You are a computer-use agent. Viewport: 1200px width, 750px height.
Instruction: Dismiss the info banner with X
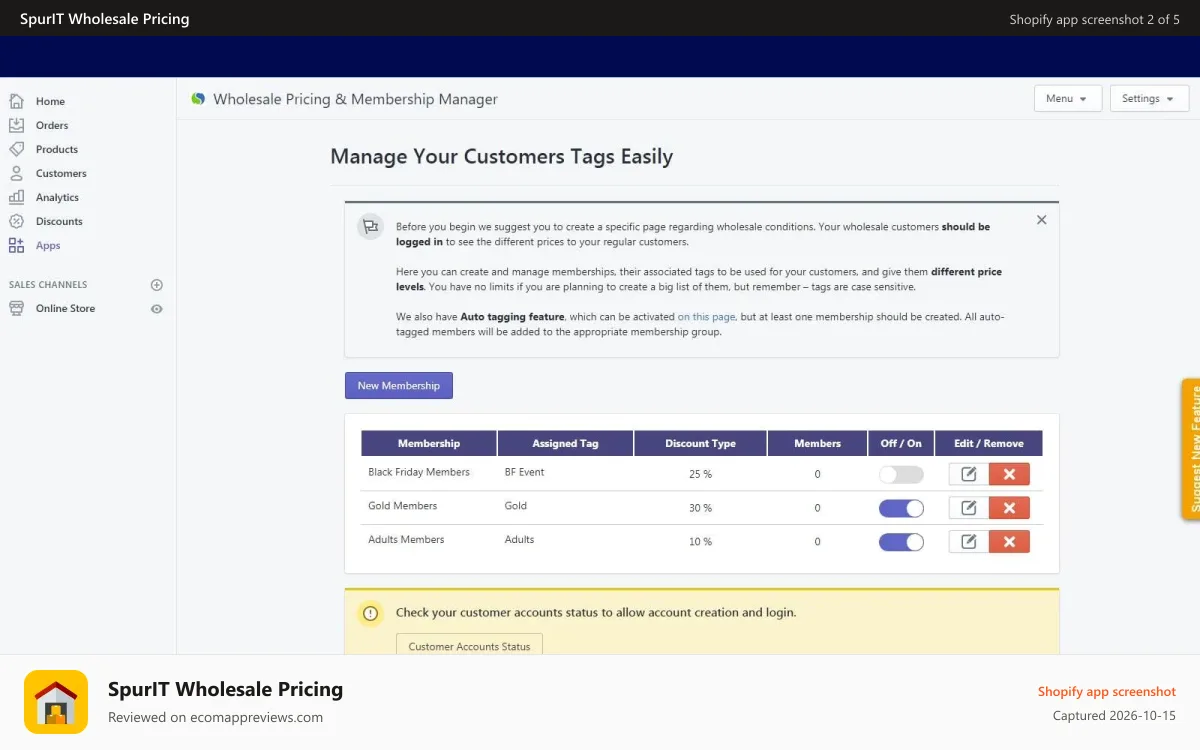(x=1041, y=220)
